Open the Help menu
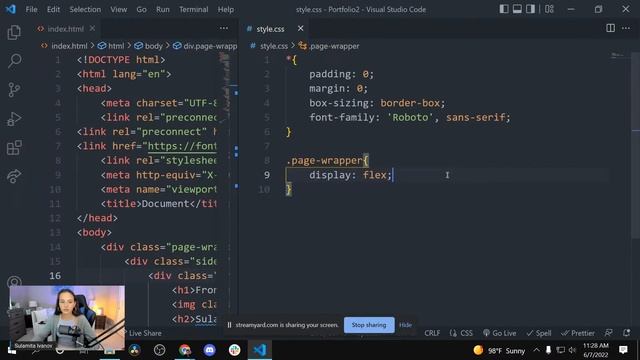The image size is (640, 360). [x=226, y=9]
